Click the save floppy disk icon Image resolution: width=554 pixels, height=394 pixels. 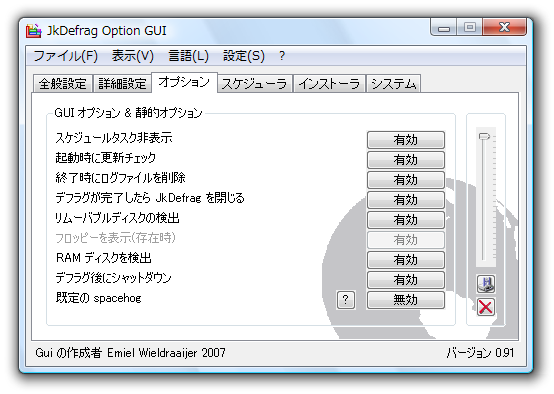point(486,284)
